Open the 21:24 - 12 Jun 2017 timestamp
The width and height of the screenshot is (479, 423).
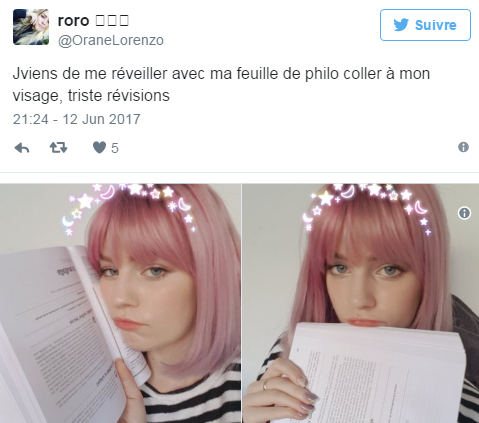click(77, 119)
